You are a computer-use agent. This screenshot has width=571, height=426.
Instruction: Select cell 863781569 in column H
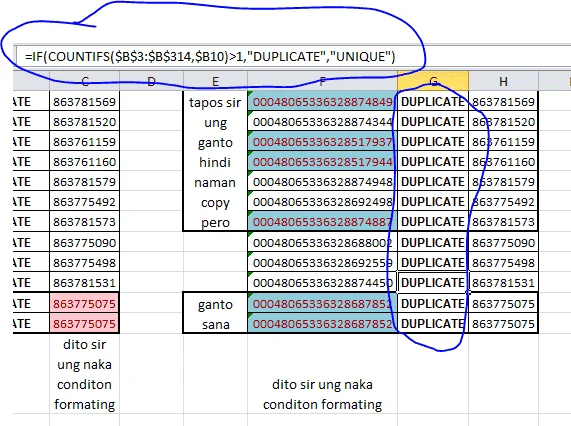[x=503, y=101]
